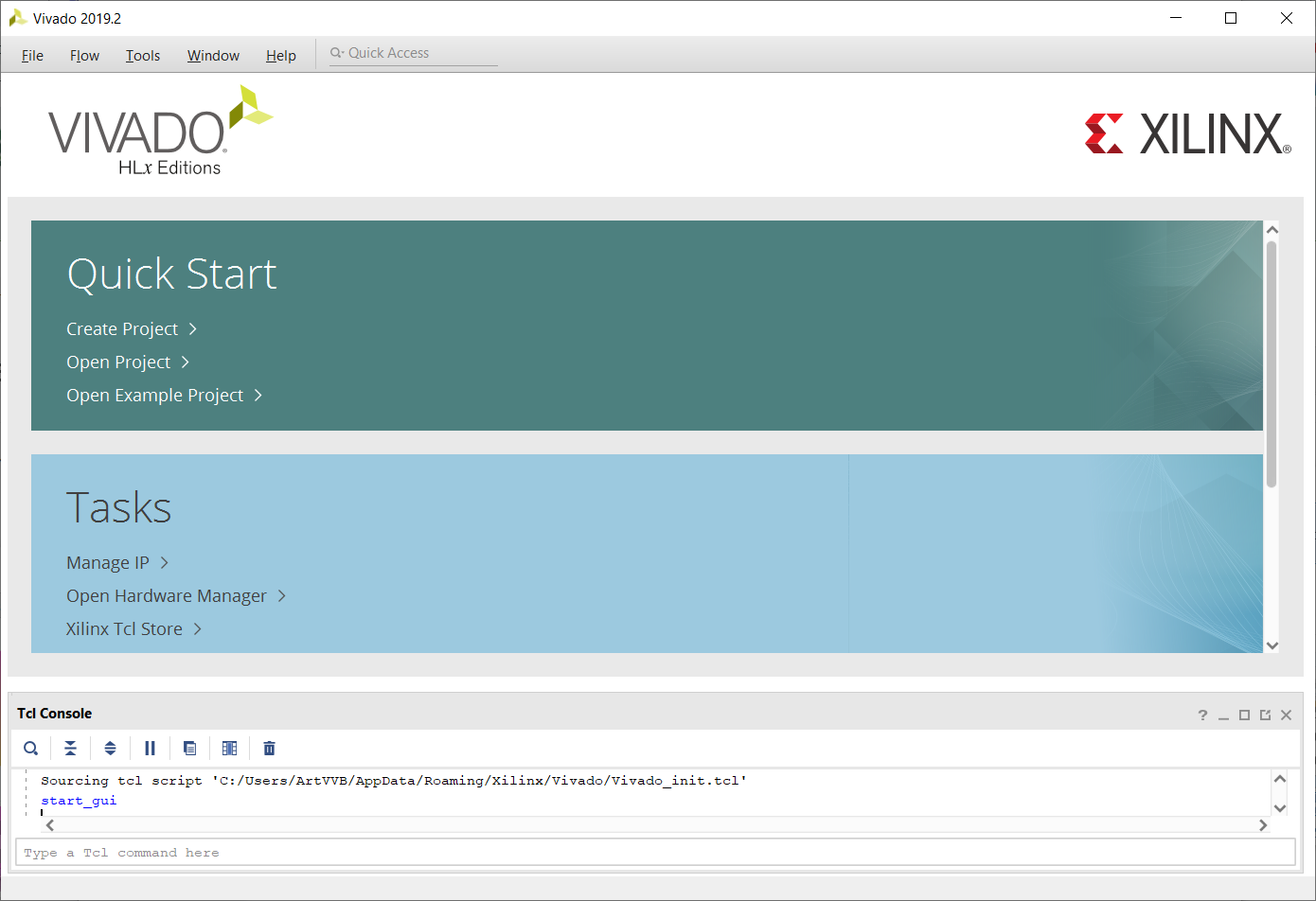
Task: Click the arrow next to Manage IP
Action: point(164,563)
